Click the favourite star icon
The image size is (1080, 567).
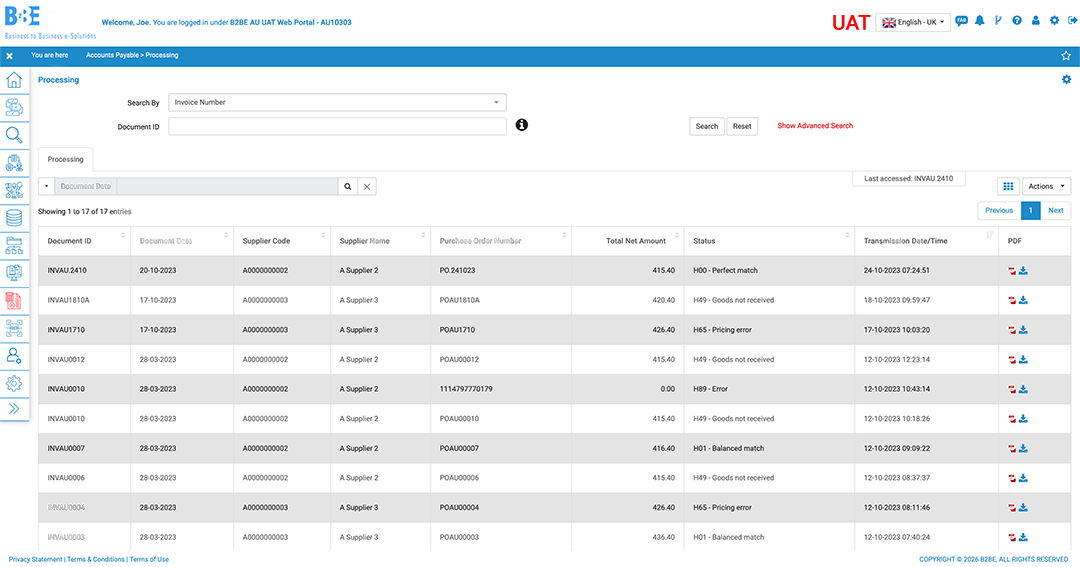1065,56
